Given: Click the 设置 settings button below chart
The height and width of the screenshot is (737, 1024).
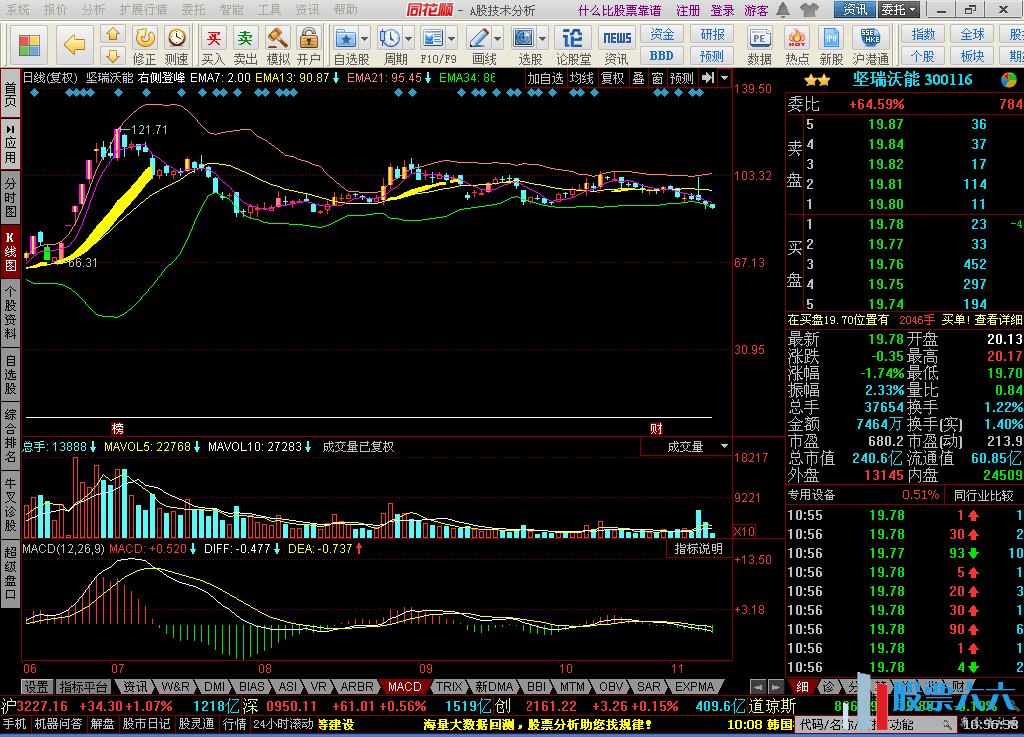Looking at the screenshot, I should pyautogui.click(x=37, y=687).
